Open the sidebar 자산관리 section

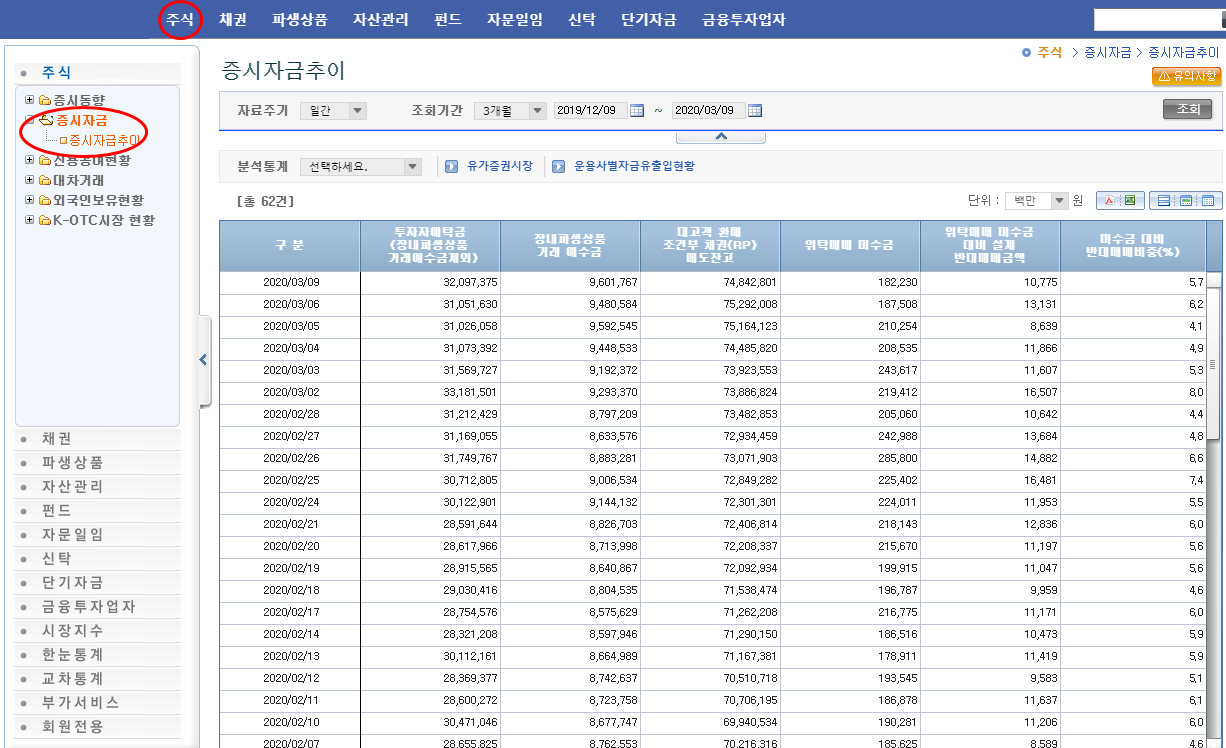click(98, 487)
